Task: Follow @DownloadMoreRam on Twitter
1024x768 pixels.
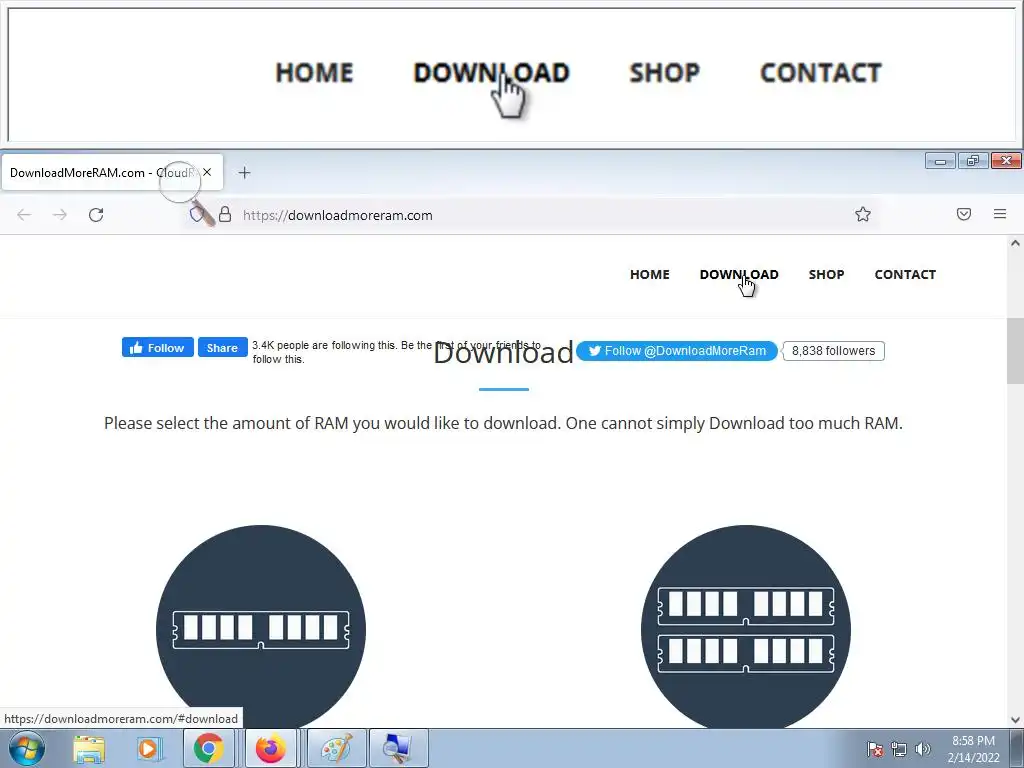Action: tap(677, 351)
